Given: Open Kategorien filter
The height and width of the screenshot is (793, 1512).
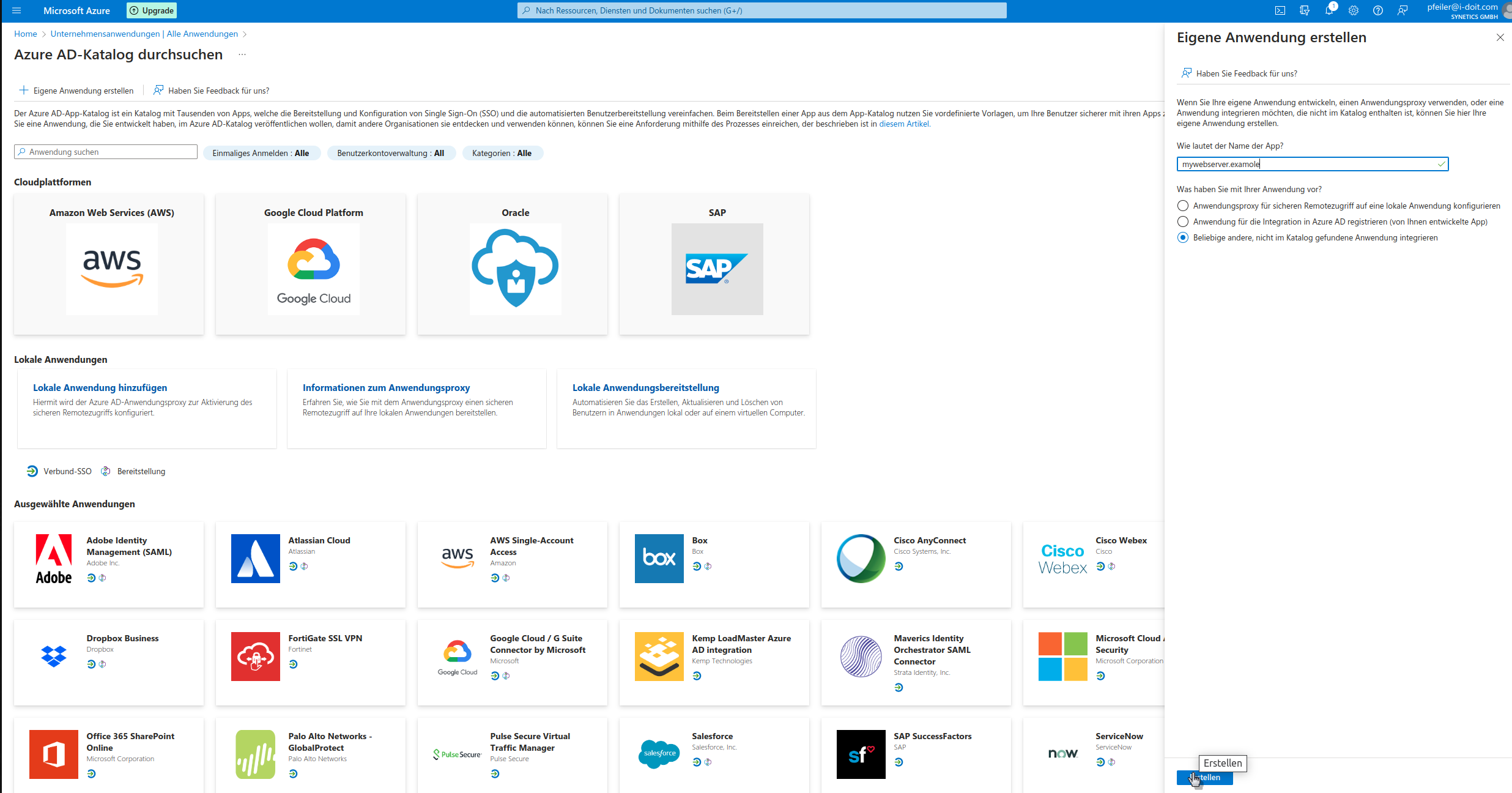Looking at the screenshot, I should tap(502, 153).
